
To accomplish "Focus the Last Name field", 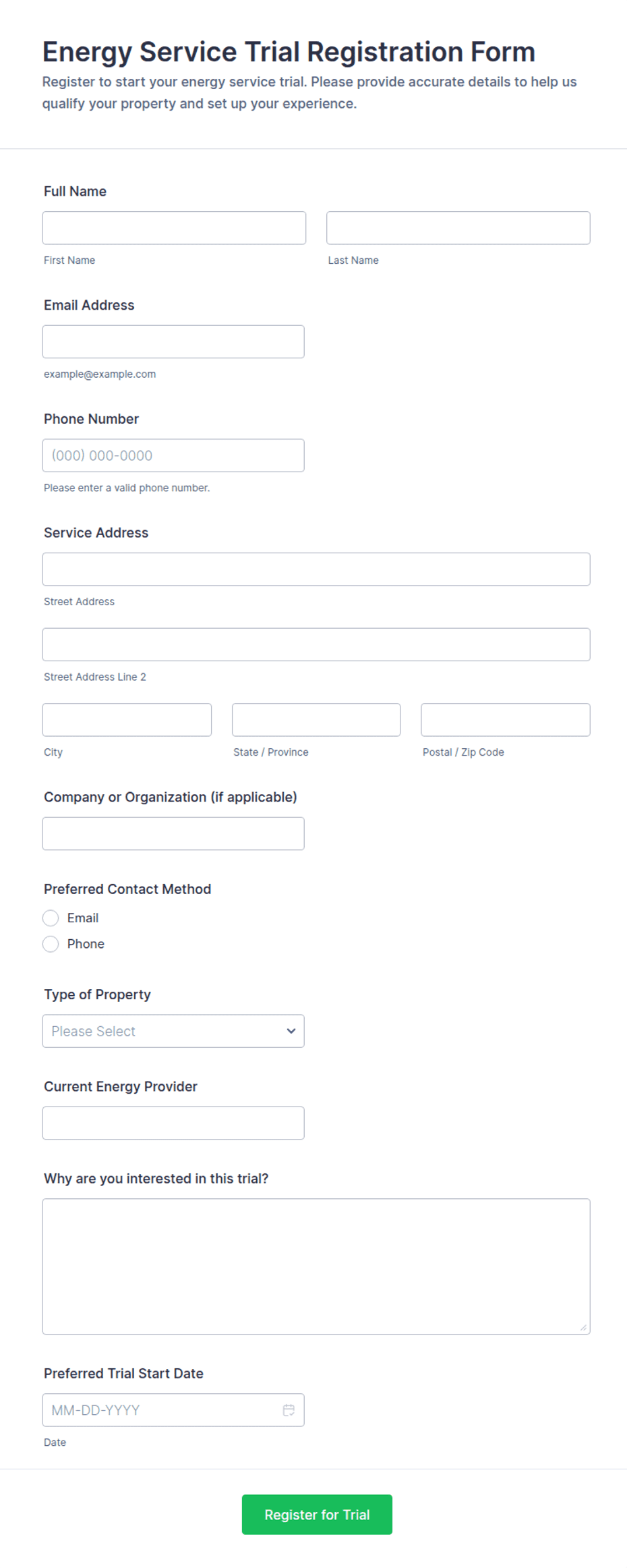I will [x=458, y=228].
